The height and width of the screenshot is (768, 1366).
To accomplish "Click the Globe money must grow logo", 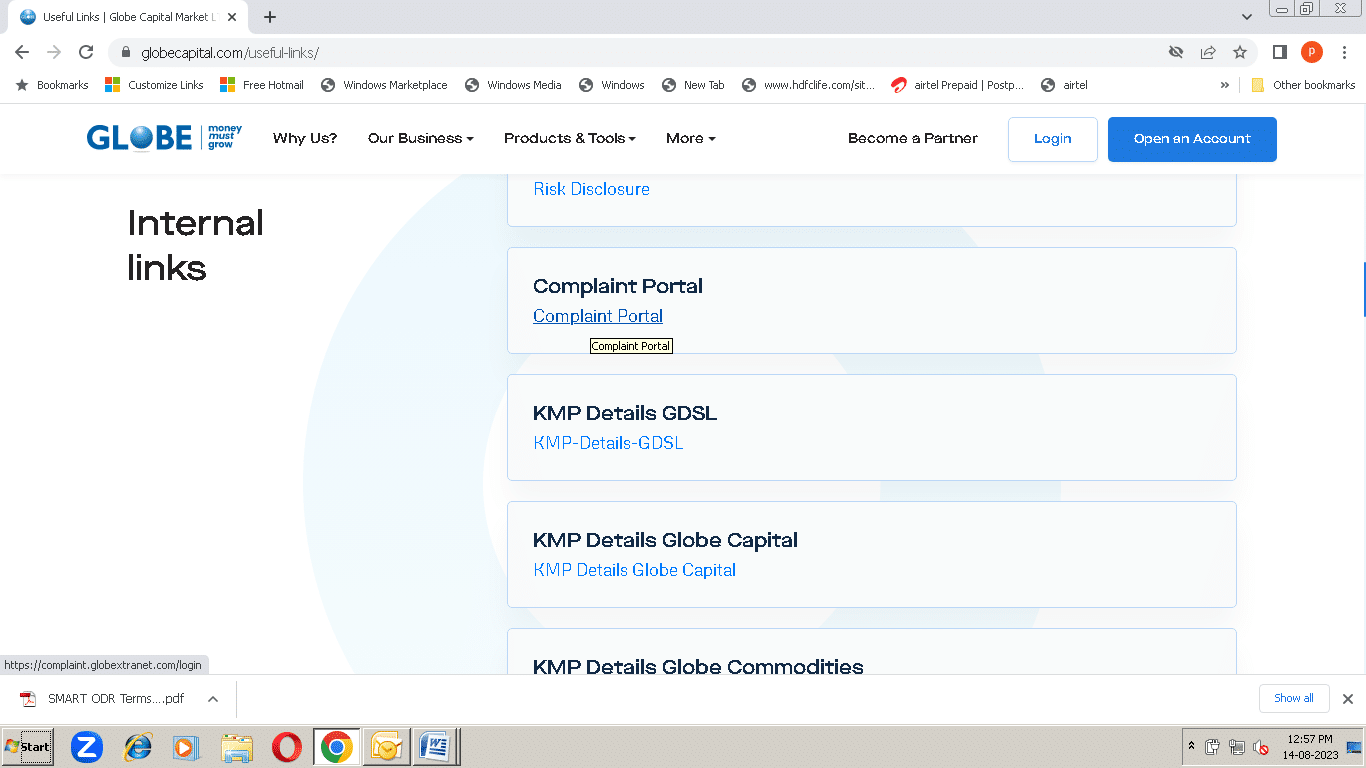I will point(164,138).
